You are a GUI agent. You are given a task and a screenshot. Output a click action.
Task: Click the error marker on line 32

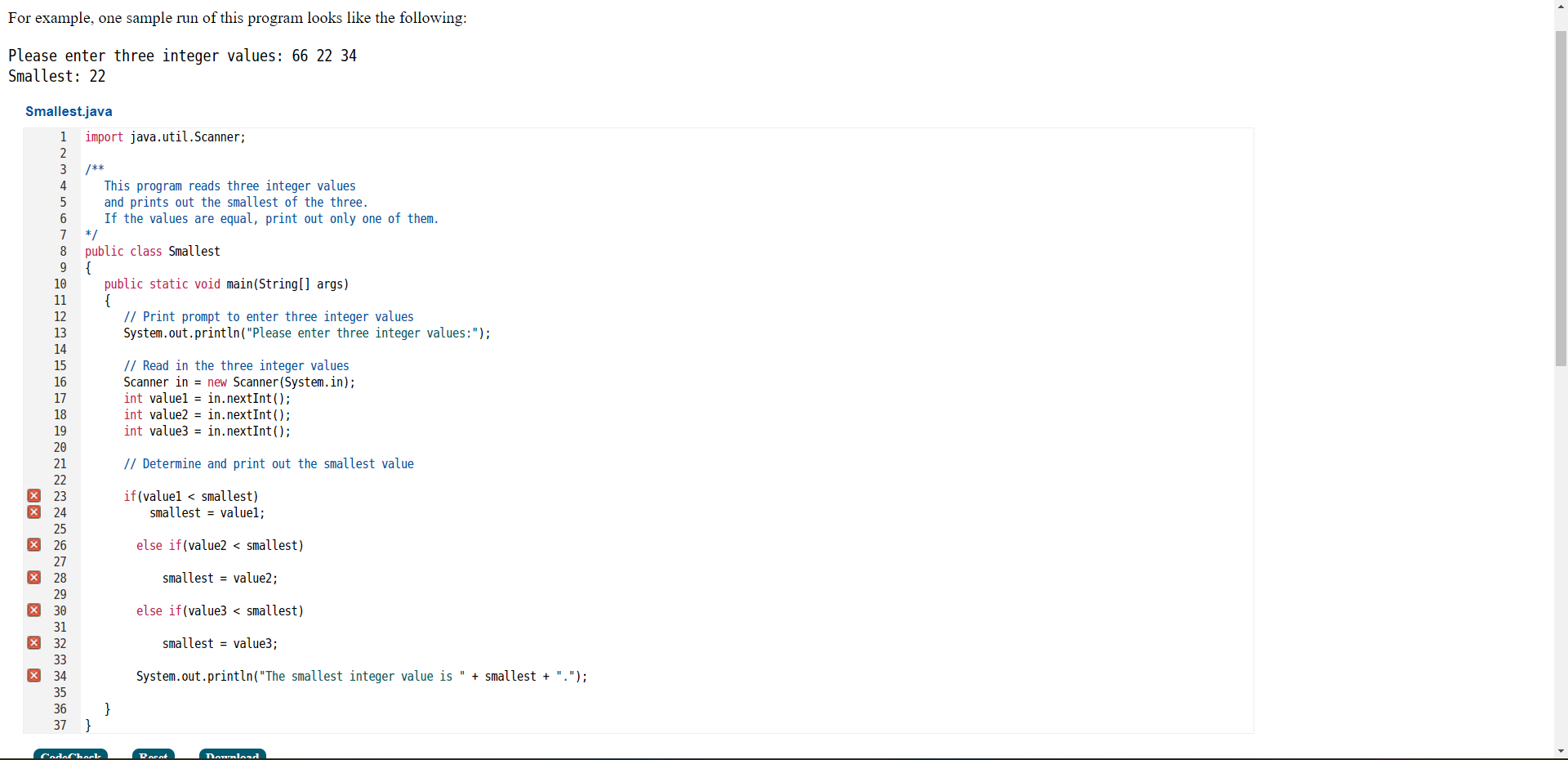point(33,642)
